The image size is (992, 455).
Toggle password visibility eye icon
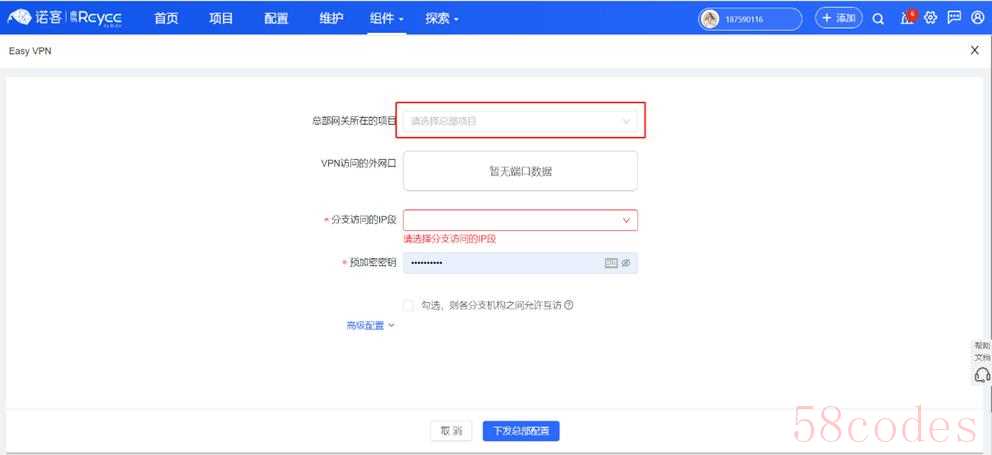pyautogui.click(x=626, y=263)
